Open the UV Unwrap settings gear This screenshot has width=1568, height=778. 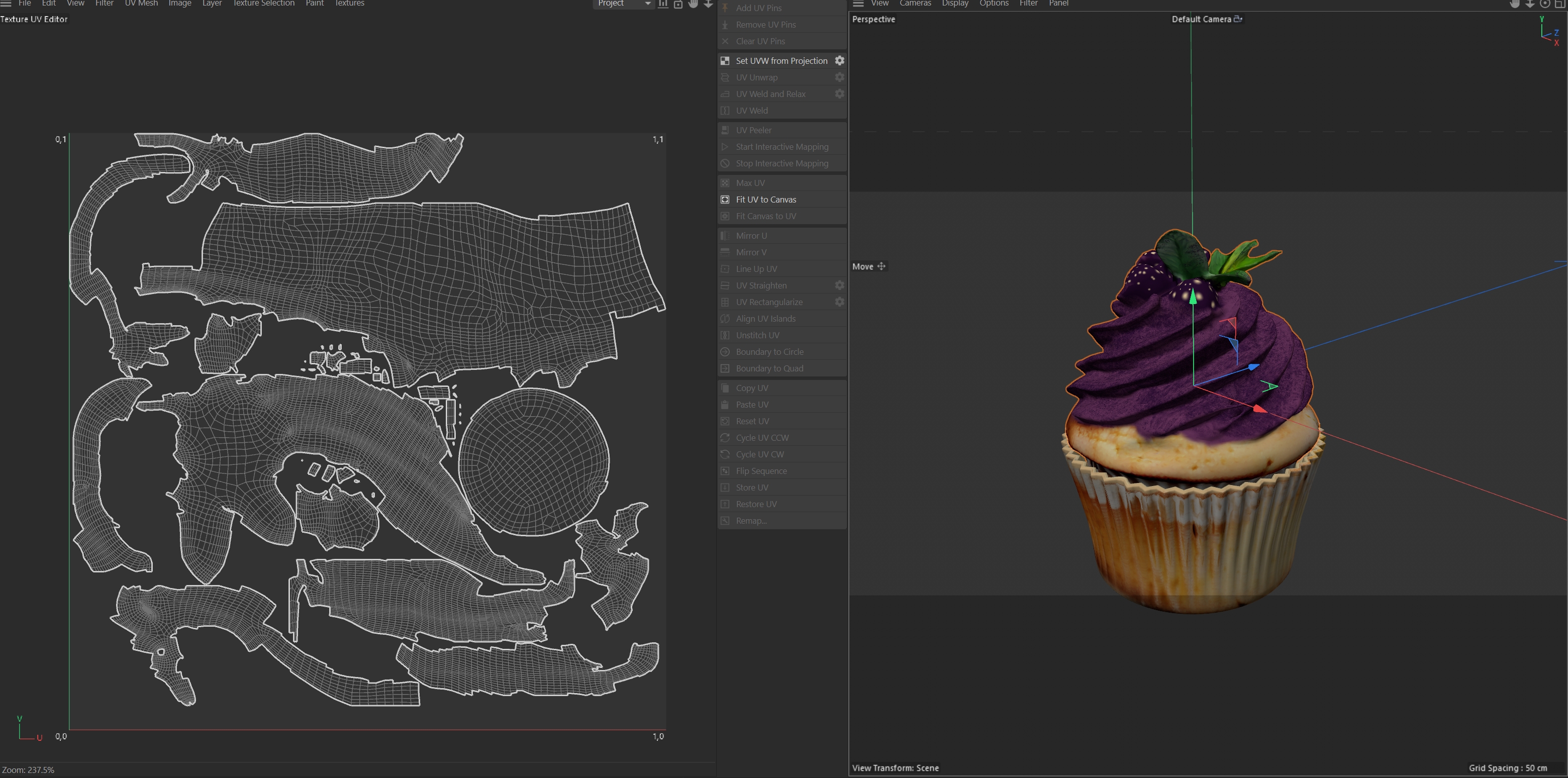coord(839,77)
